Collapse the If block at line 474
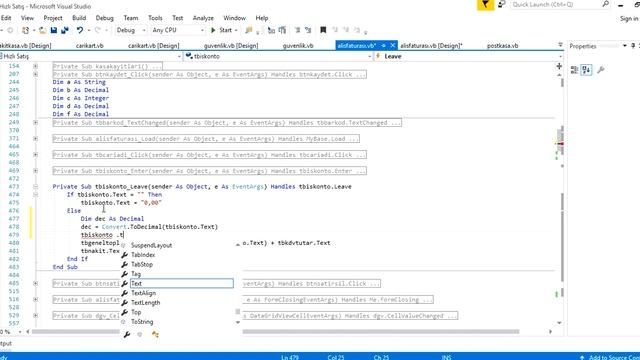 (36, 195)
